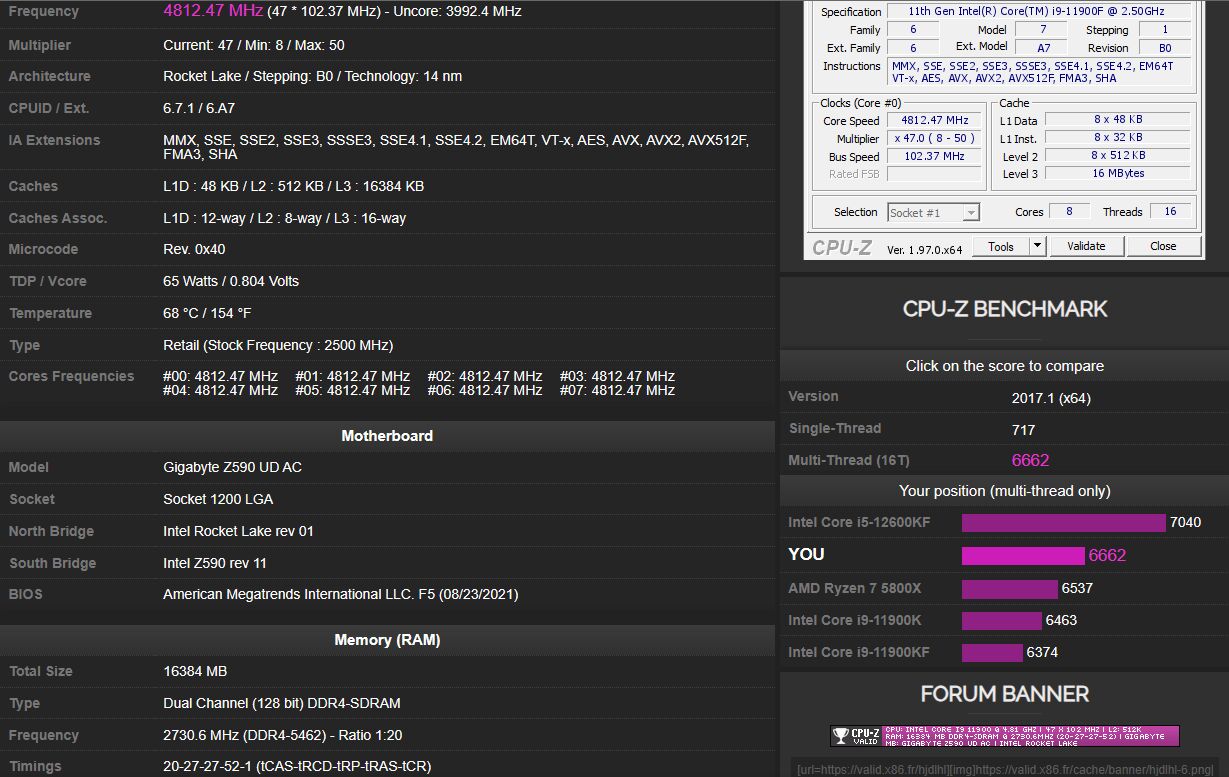Click the 65 Watts / 0.804 Volts value
1229x777 pixels.
point(231,281)
